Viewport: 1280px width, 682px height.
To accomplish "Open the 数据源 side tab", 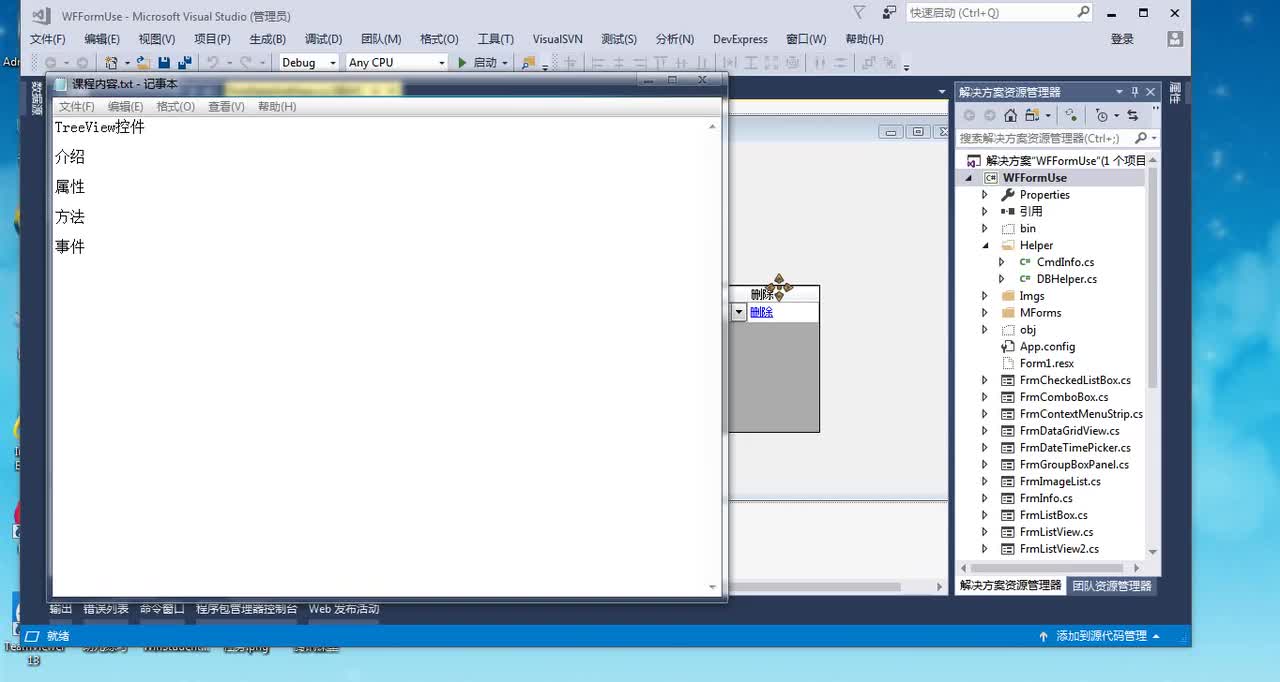I will coord(36,99).
